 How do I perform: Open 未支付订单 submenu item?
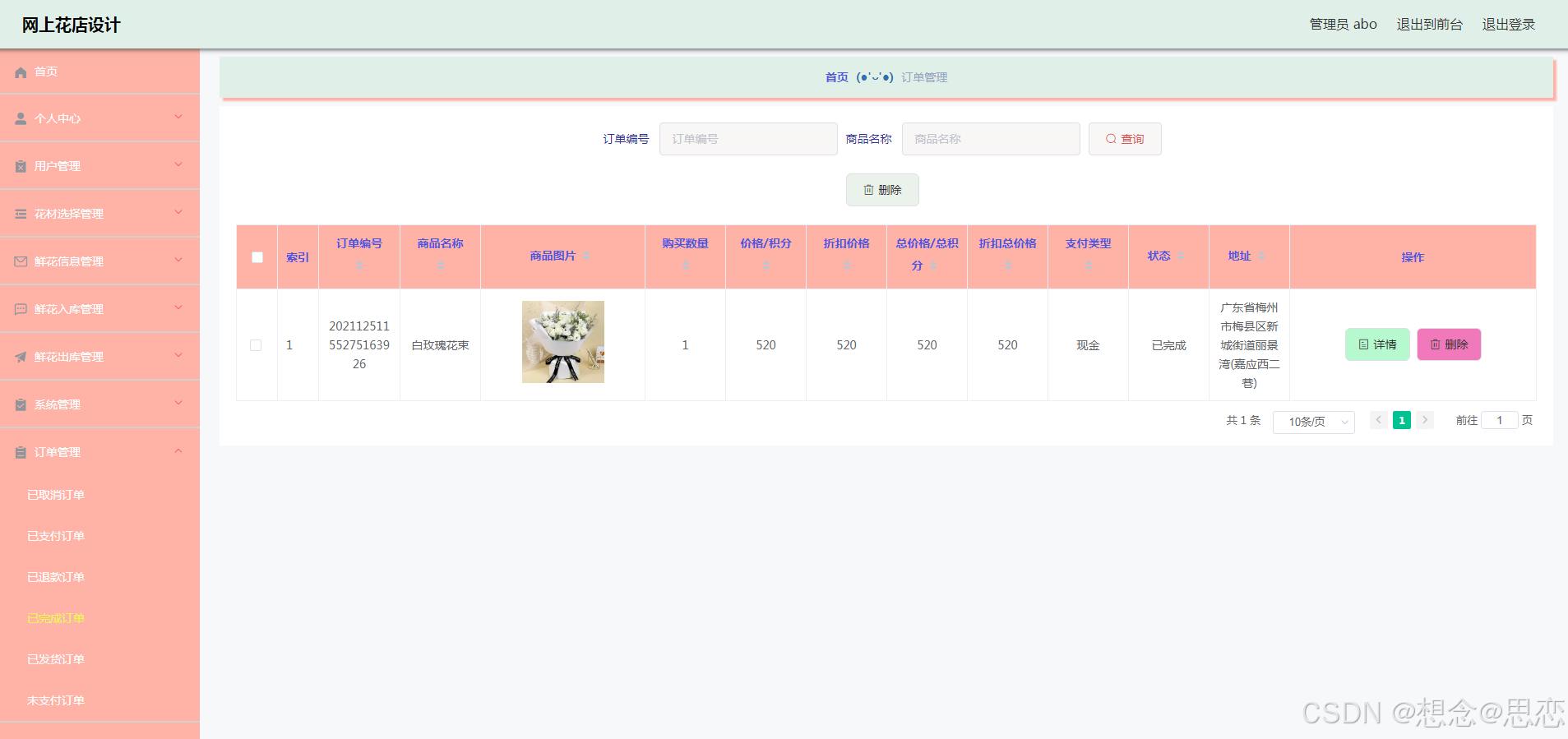pyautogui.click(x=56, y=700)
